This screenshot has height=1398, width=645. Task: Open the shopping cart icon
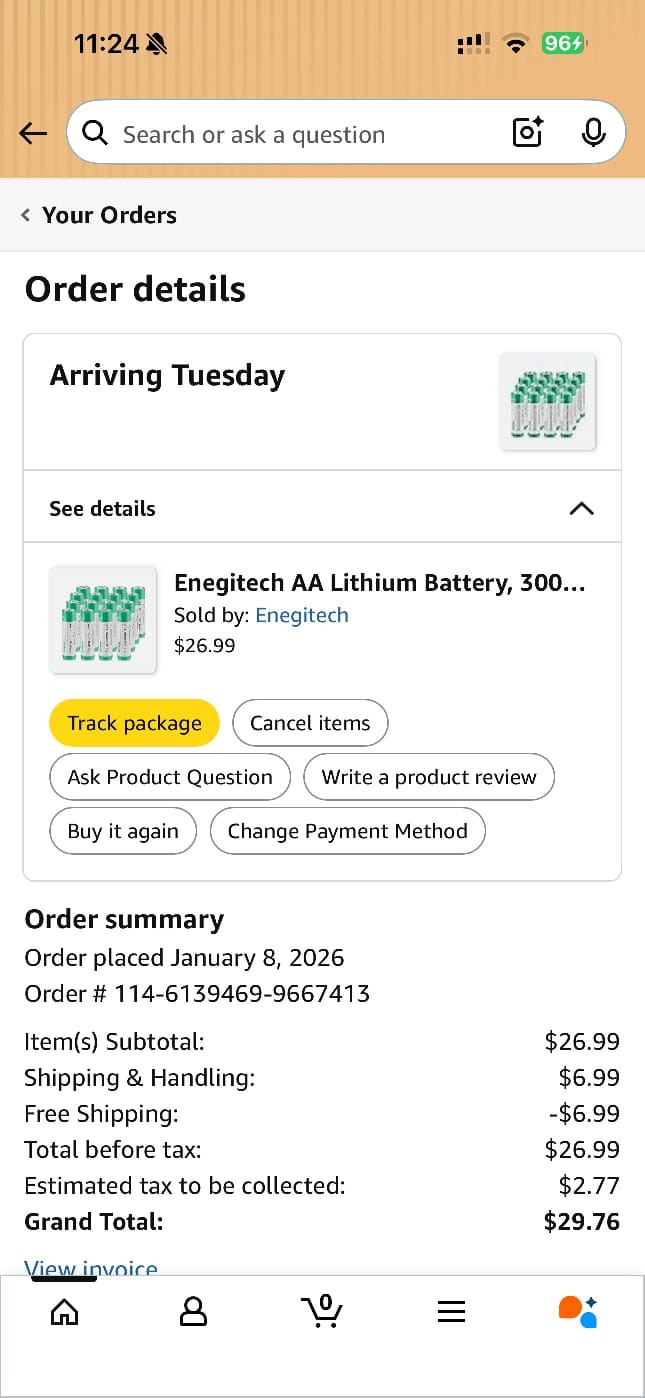[321, 1311]
